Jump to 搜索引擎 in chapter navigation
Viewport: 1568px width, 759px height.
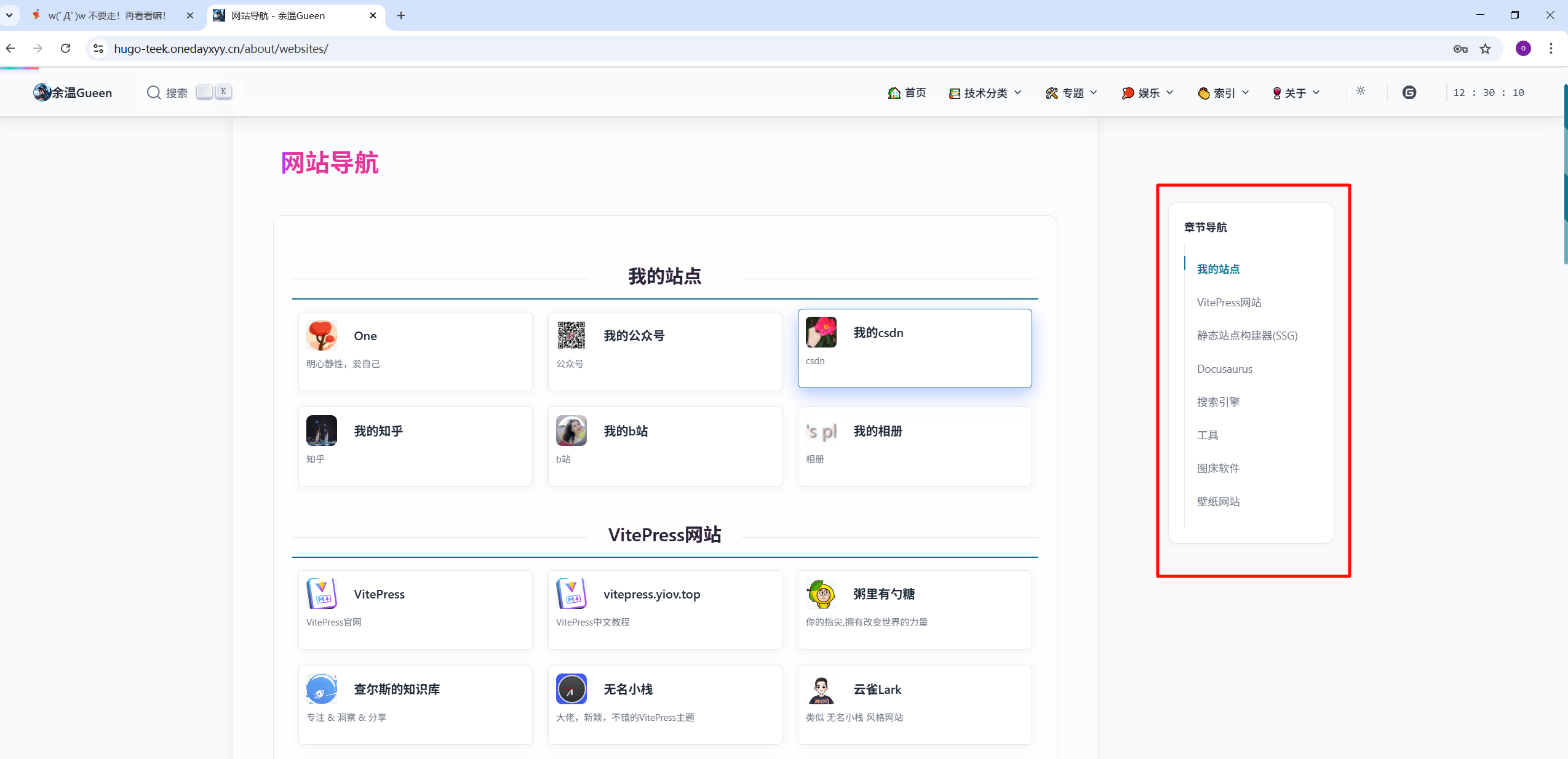[x=1218, y=402]
